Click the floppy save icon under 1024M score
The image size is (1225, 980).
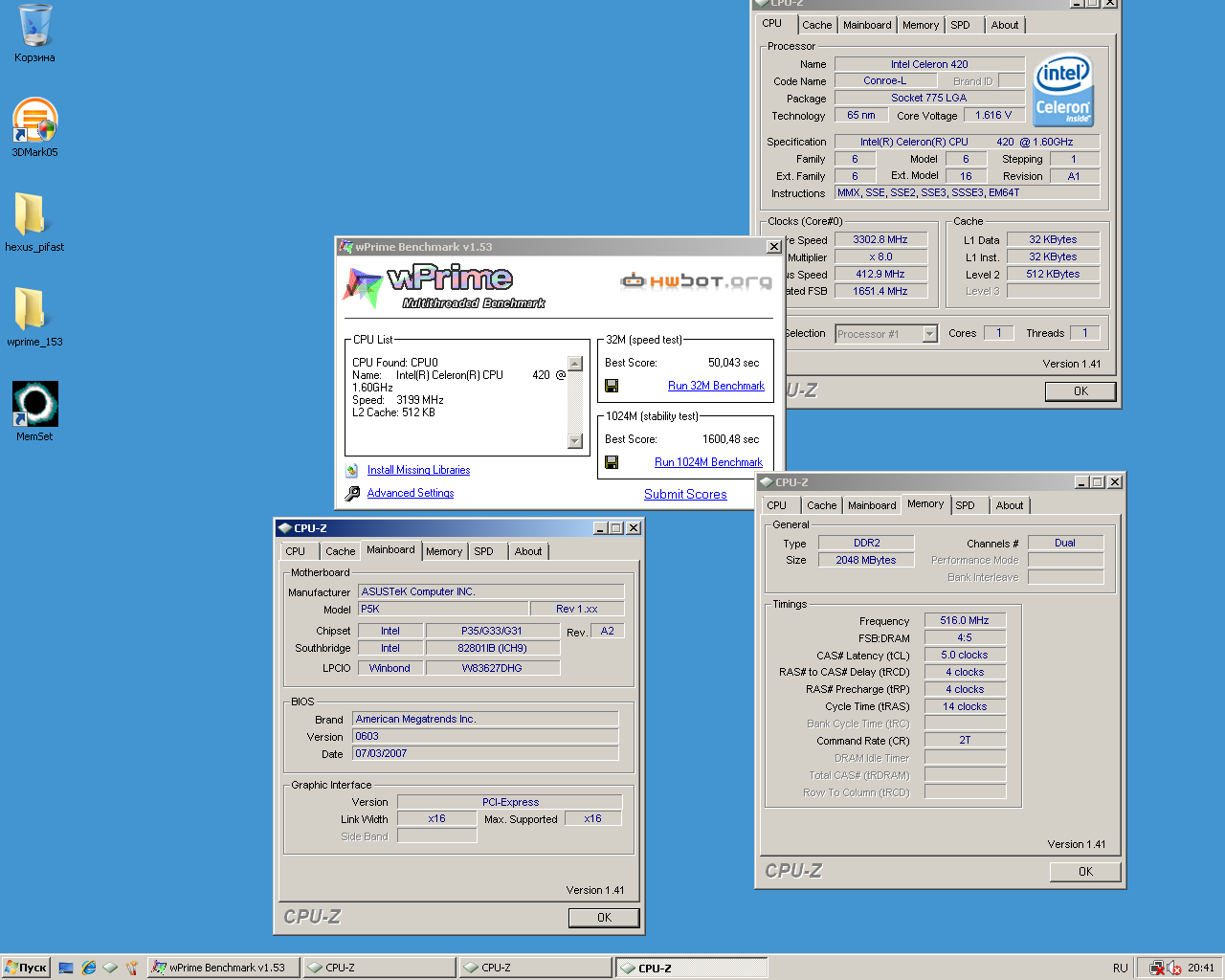pos(612,462)
